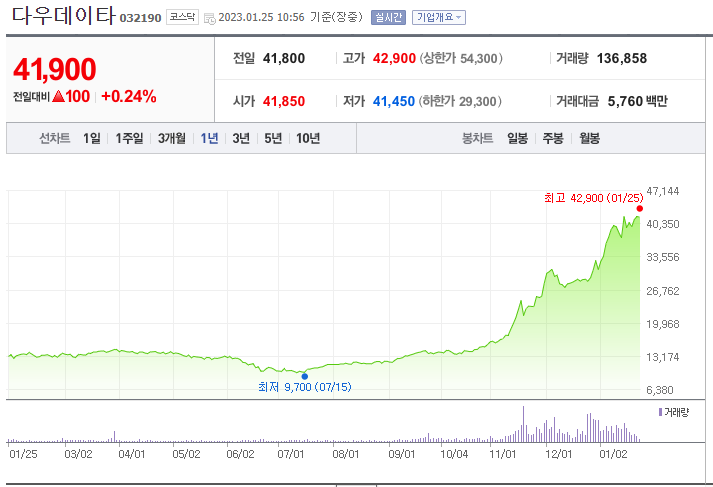
Task: Click the 최저 9,700 (07/15) label
Action: 305,387
